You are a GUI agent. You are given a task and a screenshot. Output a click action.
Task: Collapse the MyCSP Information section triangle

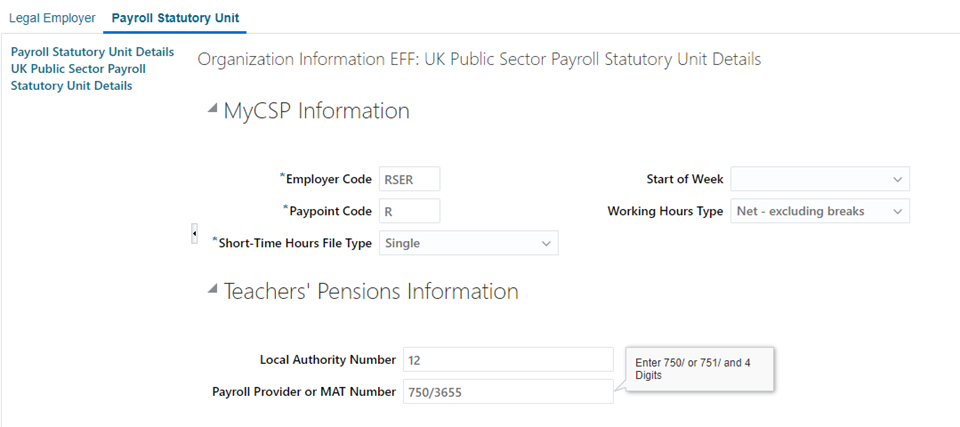[x=211, y=110]
